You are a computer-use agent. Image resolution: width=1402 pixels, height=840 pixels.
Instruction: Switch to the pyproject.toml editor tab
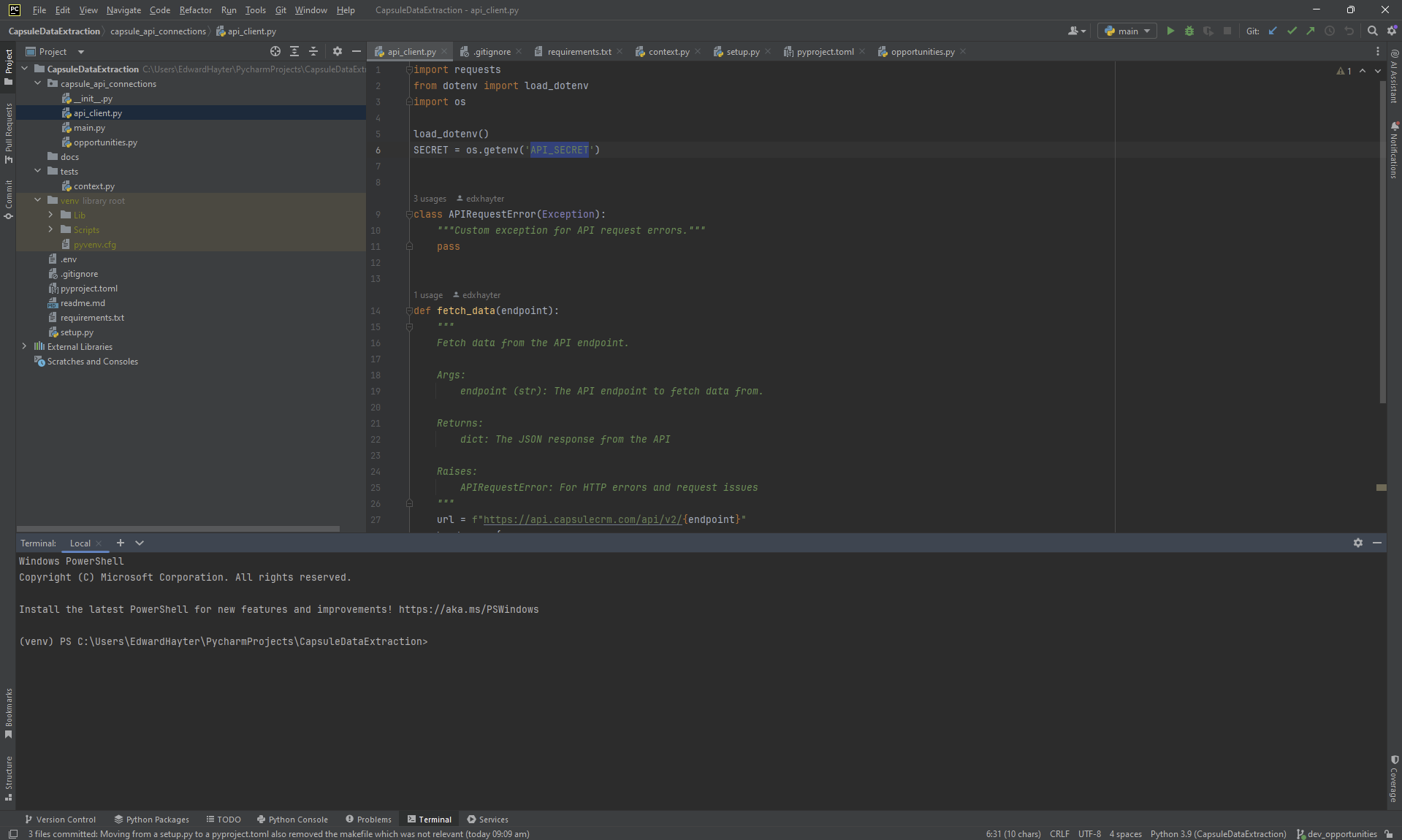pos(825,52)
